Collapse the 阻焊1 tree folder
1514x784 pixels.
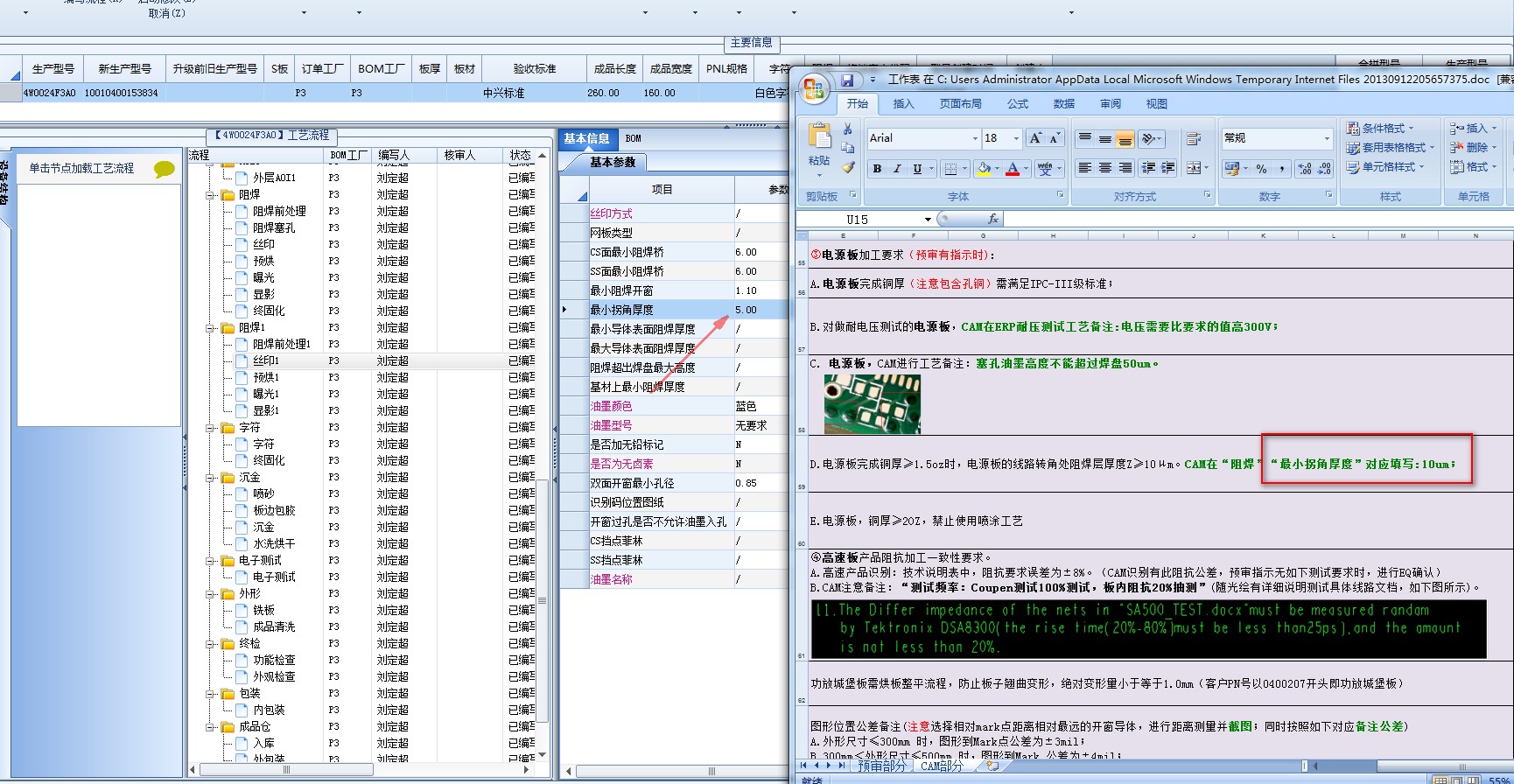tap(211, 328)
